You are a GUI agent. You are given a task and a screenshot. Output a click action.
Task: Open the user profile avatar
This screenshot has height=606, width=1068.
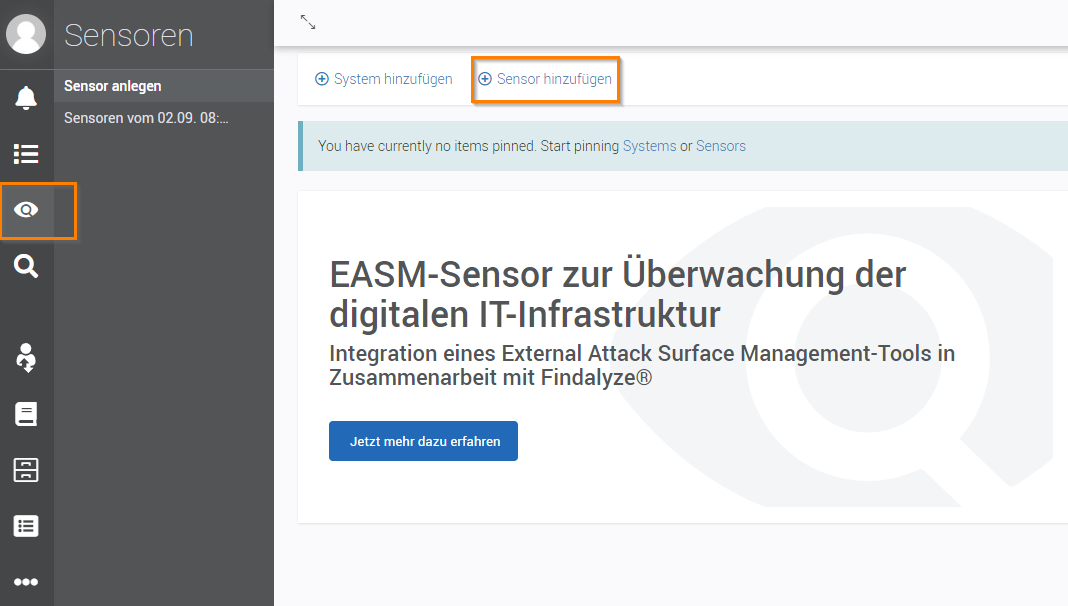click(x=26, y=34)
